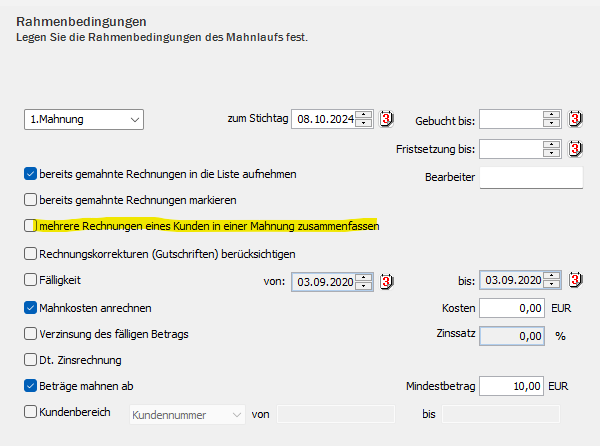Focus the Mindestbetrag input field
Screen dimensions: 600x446
[x=512, y=385]
